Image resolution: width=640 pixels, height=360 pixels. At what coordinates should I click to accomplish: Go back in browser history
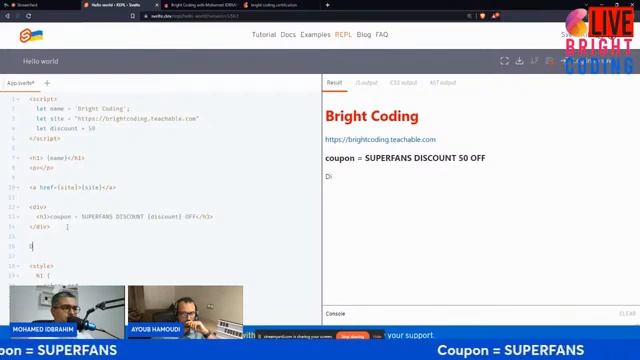pos(7,16)
